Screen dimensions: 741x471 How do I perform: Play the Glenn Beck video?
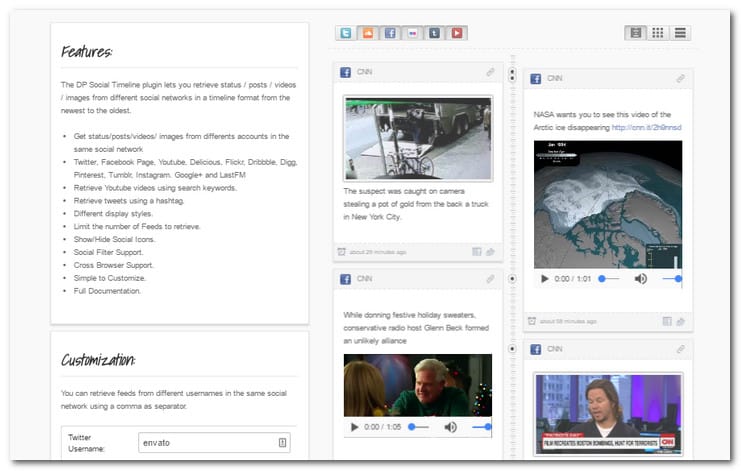click(x=354, y=427)
